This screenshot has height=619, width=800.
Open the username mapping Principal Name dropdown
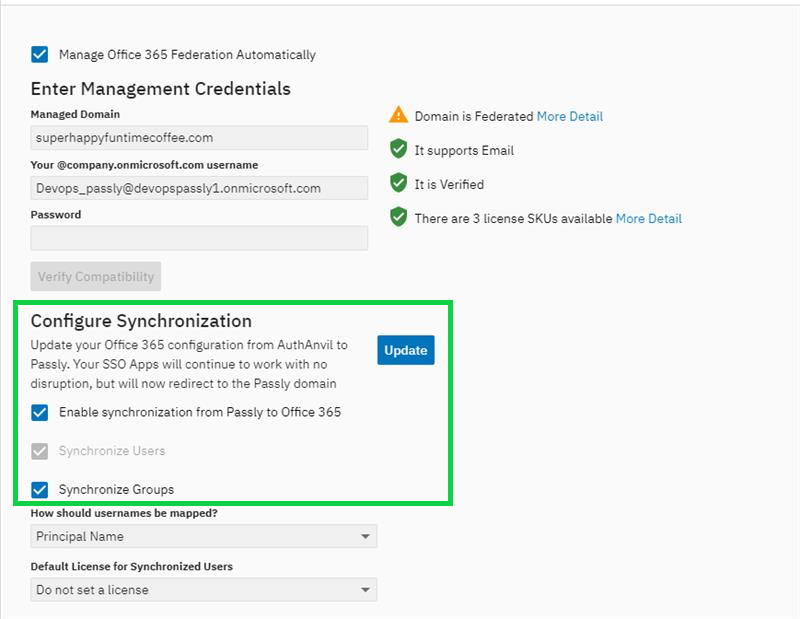click(204, 536)
